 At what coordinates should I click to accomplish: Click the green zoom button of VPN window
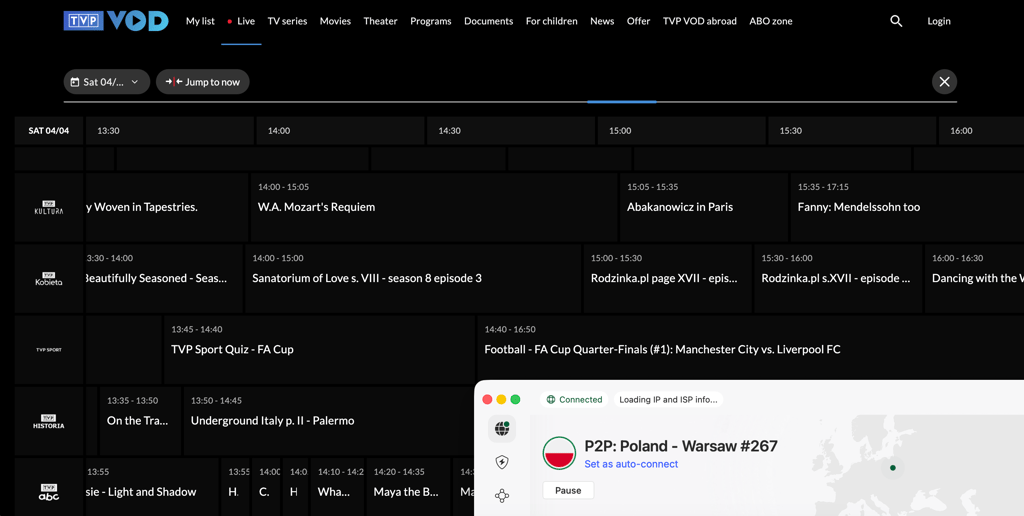pos(515,399)
